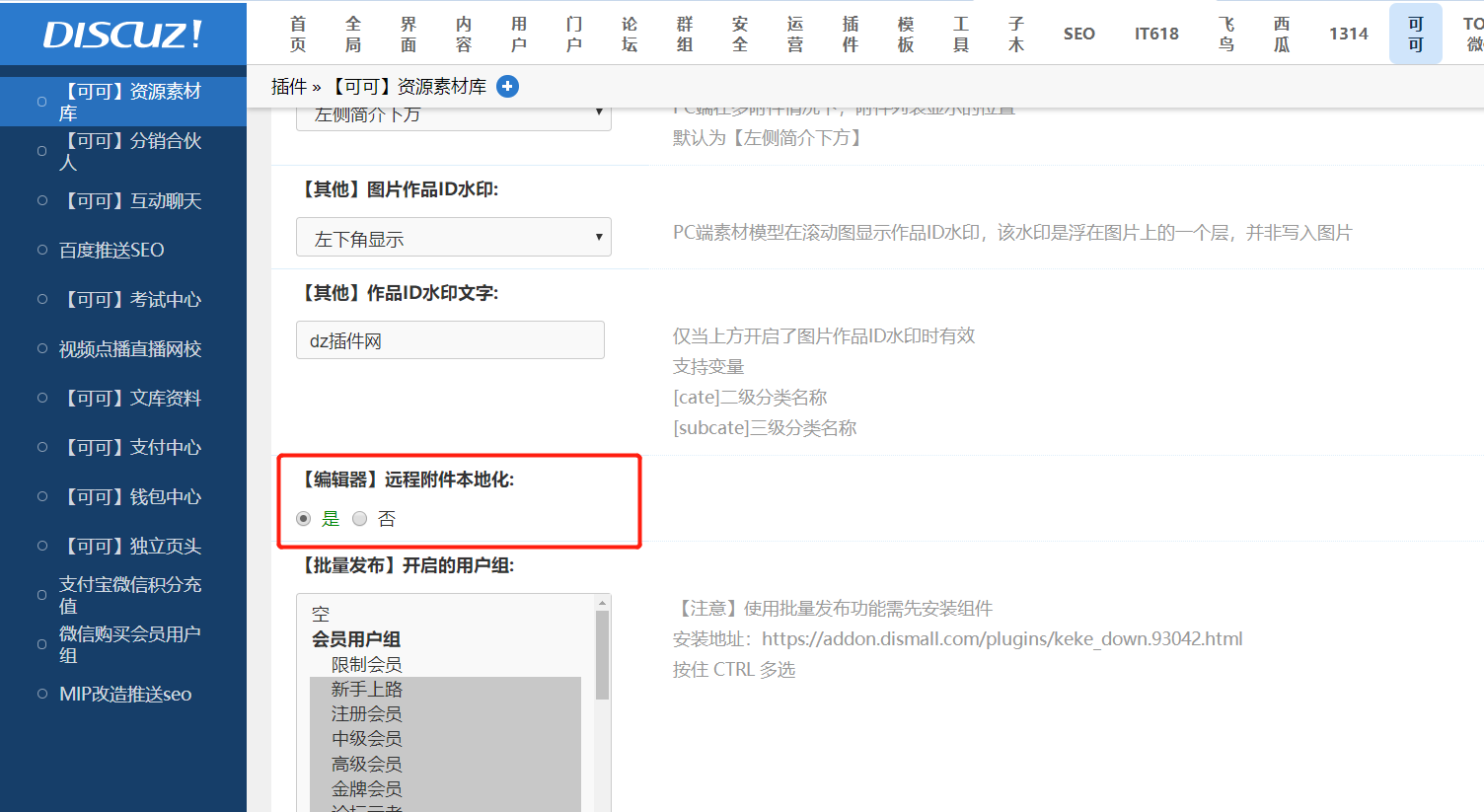Screen dimensions: 1484x812
Task: Open the 门户 top menu
Action: [x=574, y=34]
